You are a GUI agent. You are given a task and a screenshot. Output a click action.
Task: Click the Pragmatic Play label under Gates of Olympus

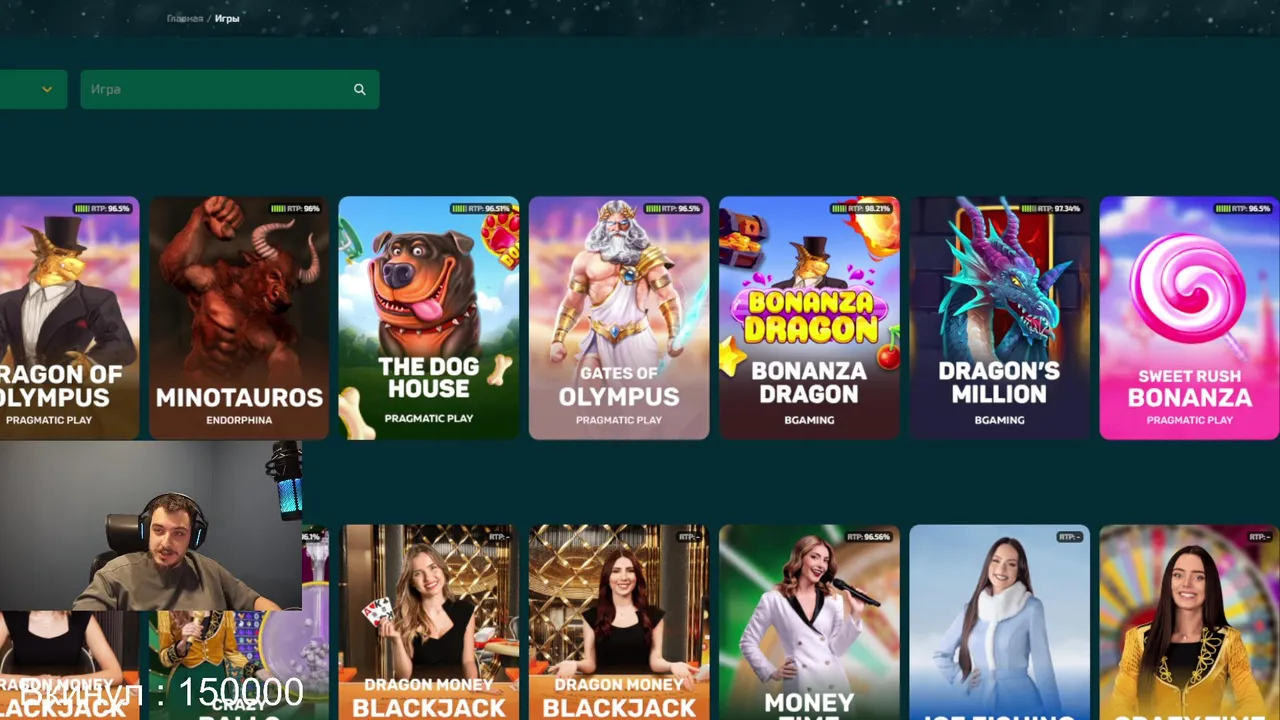click(619, 420)
